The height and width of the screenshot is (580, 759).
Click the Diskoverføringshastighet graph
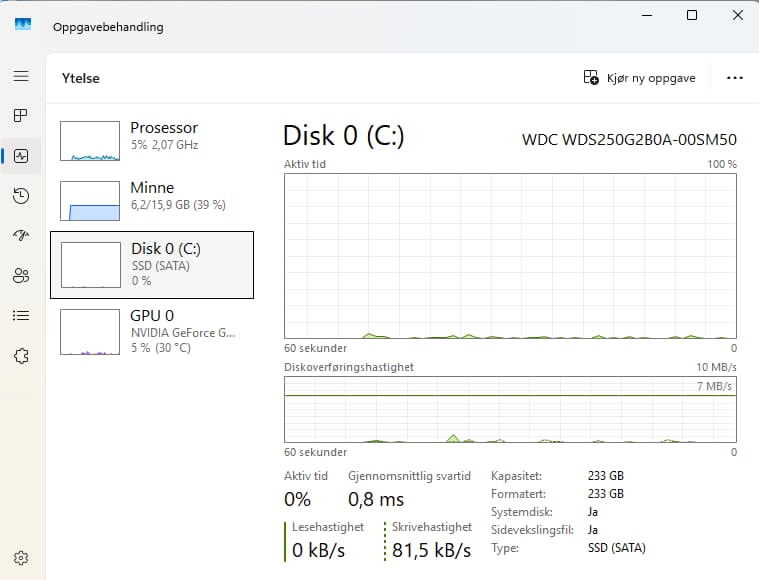click(x=510, y=410)
